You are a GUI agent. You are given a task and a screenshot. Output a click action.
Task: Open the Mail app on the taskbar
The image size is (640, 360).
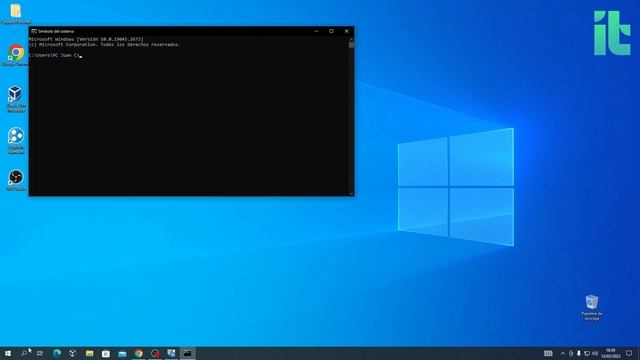point(122,353)
